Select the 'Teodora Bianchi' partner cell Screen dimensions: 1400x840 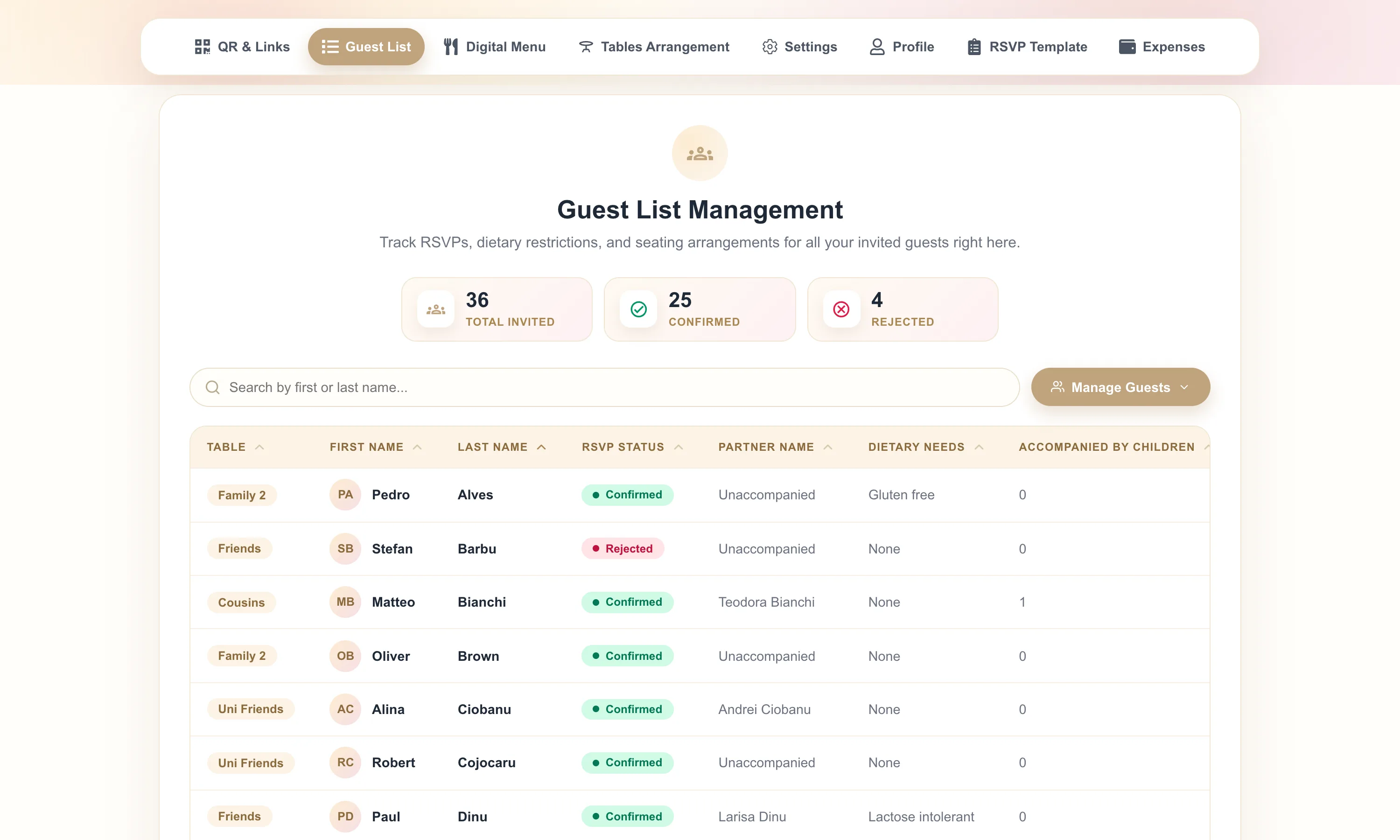[766, 602]
